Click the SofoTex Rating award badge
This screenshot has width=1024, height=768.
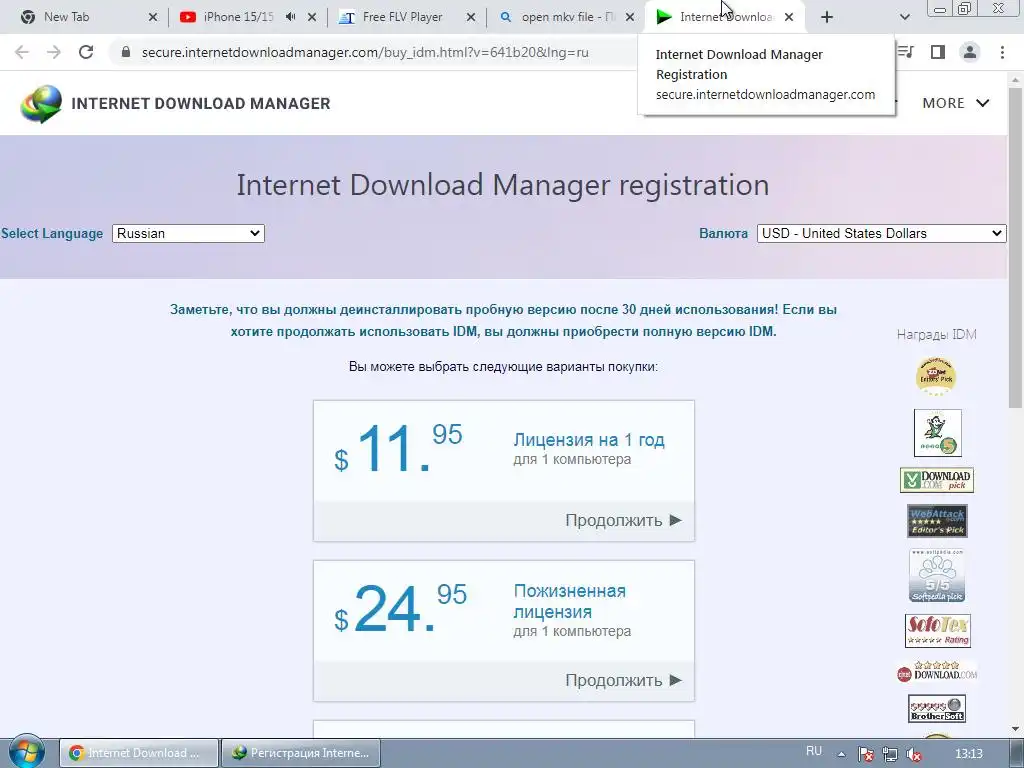click(938, 631)
